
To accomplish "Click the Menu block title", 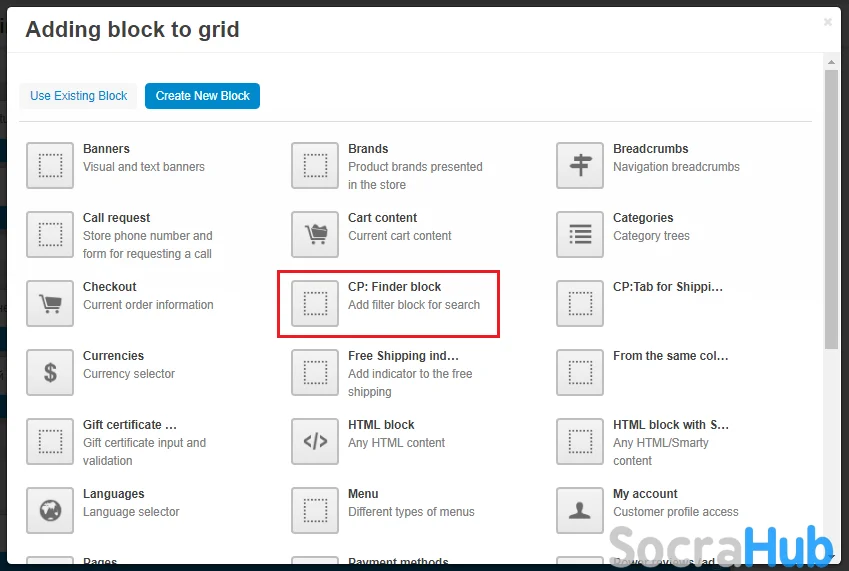I will coord(363,494).
